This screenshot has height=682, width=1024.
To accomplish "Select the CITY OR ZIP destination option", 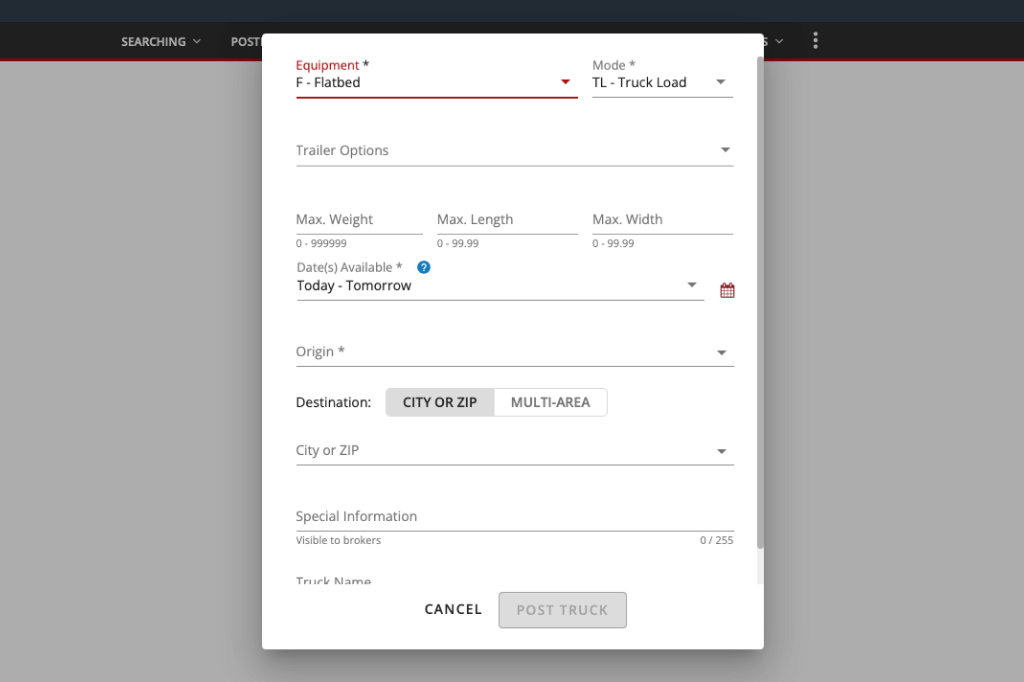I will point(440,402).
